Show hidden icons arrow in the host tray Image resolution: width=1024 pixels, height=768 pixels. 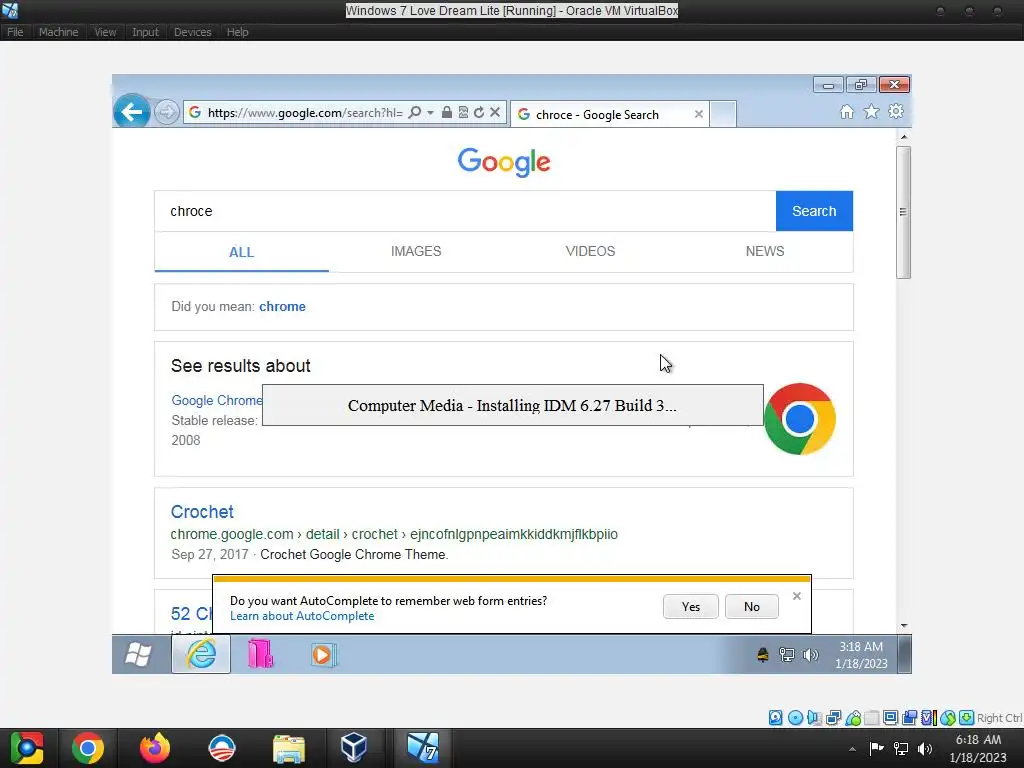point(852,749)
